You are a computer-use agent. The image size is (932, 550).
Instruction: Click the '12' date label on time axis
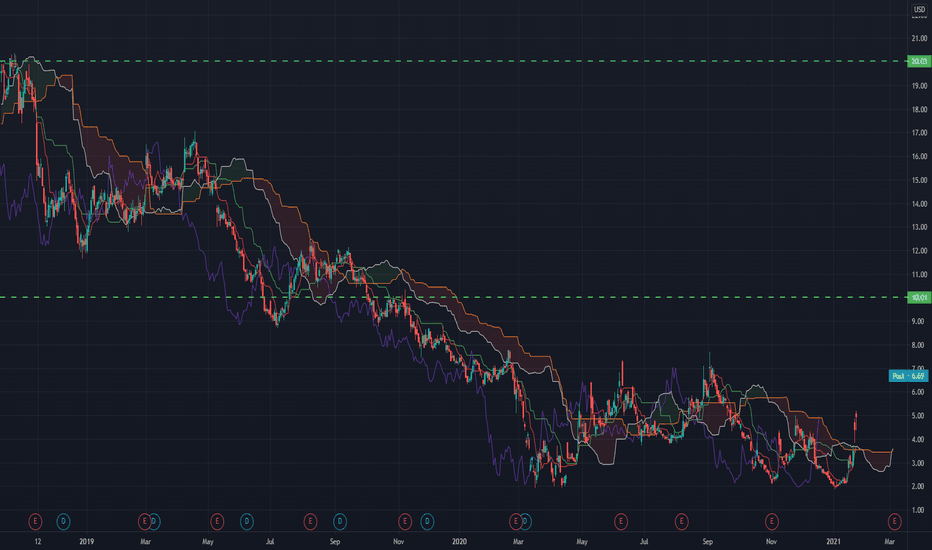(x=38, y=542)
